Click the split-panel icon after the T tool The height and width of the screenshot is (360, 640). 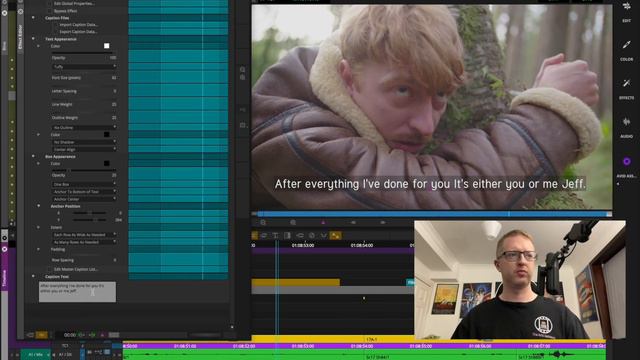[287, 236]
